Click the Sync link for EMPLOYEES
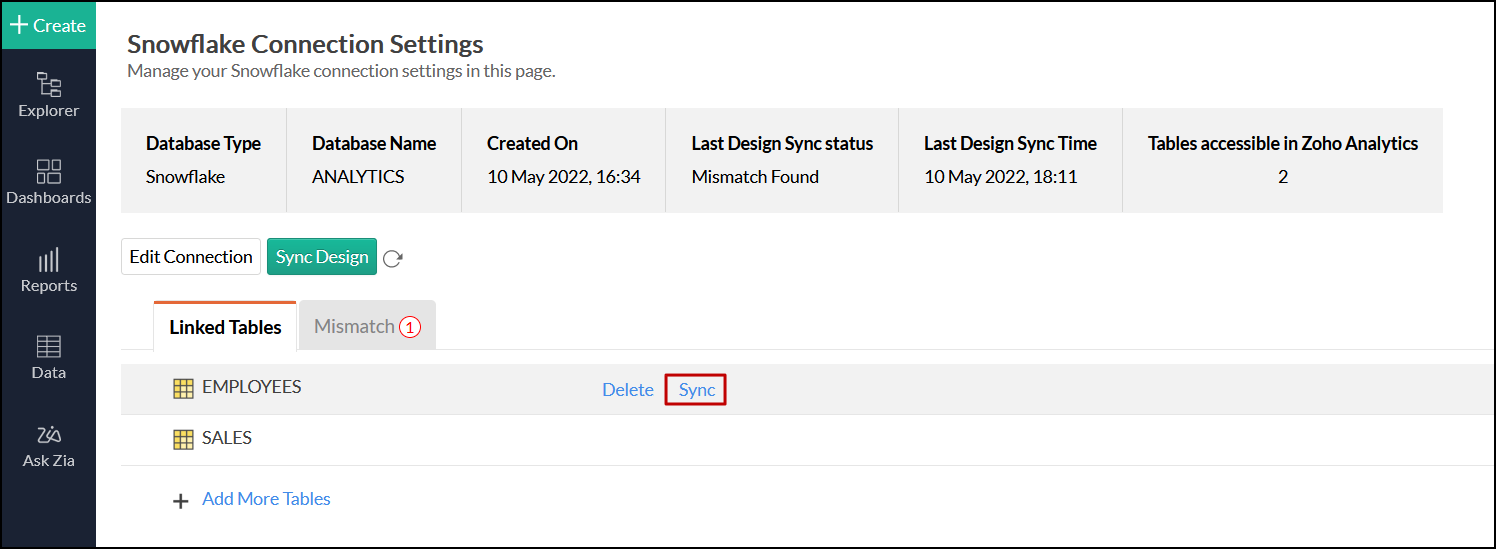This screenshot has height=549, width=1496. click(696, 390)
